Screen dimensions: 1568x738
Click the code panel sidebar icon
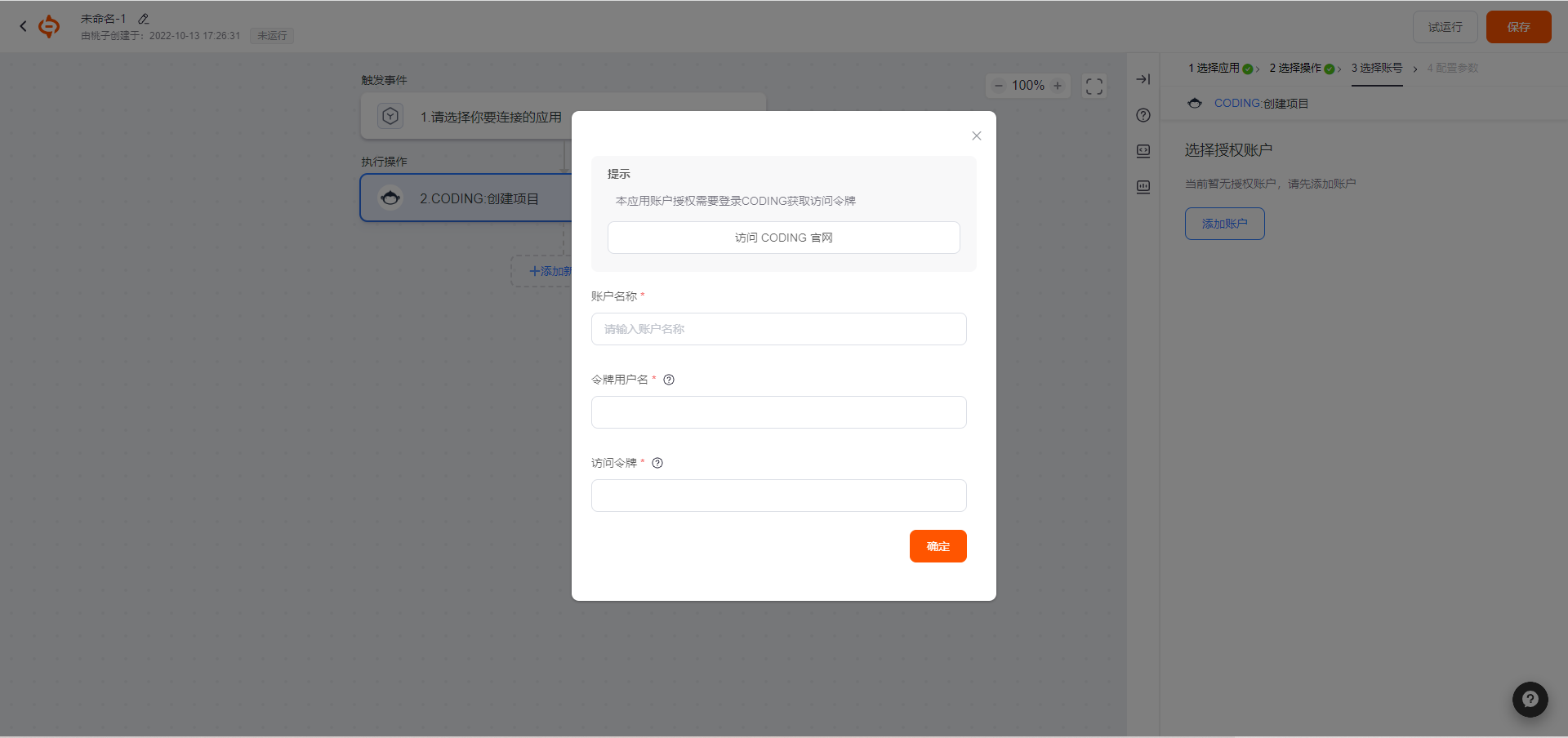click(1143, 151)
